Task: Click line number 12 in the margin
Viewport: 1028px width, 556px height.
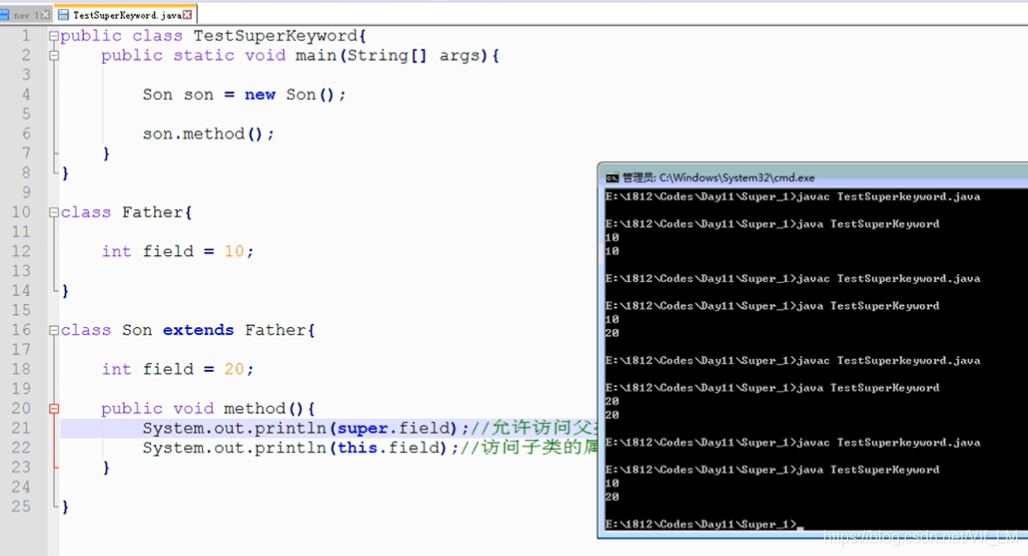Action: (21, 251)
